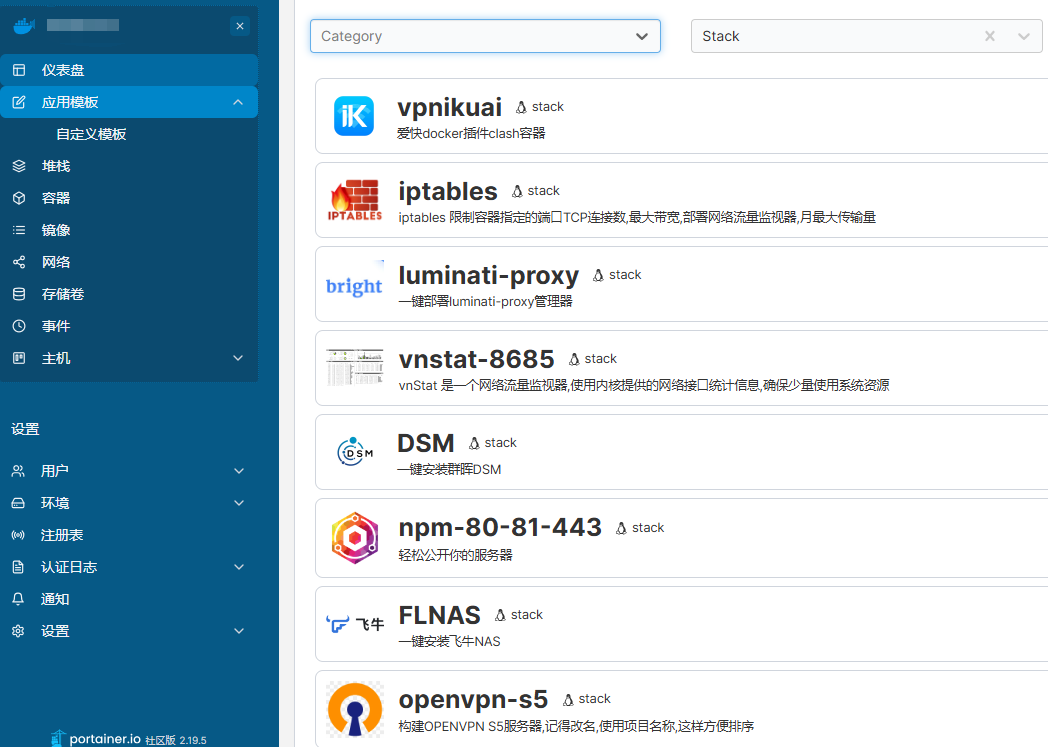The width and height of the screenshot is (1048, 747).
Task: Open the 自定义模板 submenu entry
Action: click(x=92, y=134)
